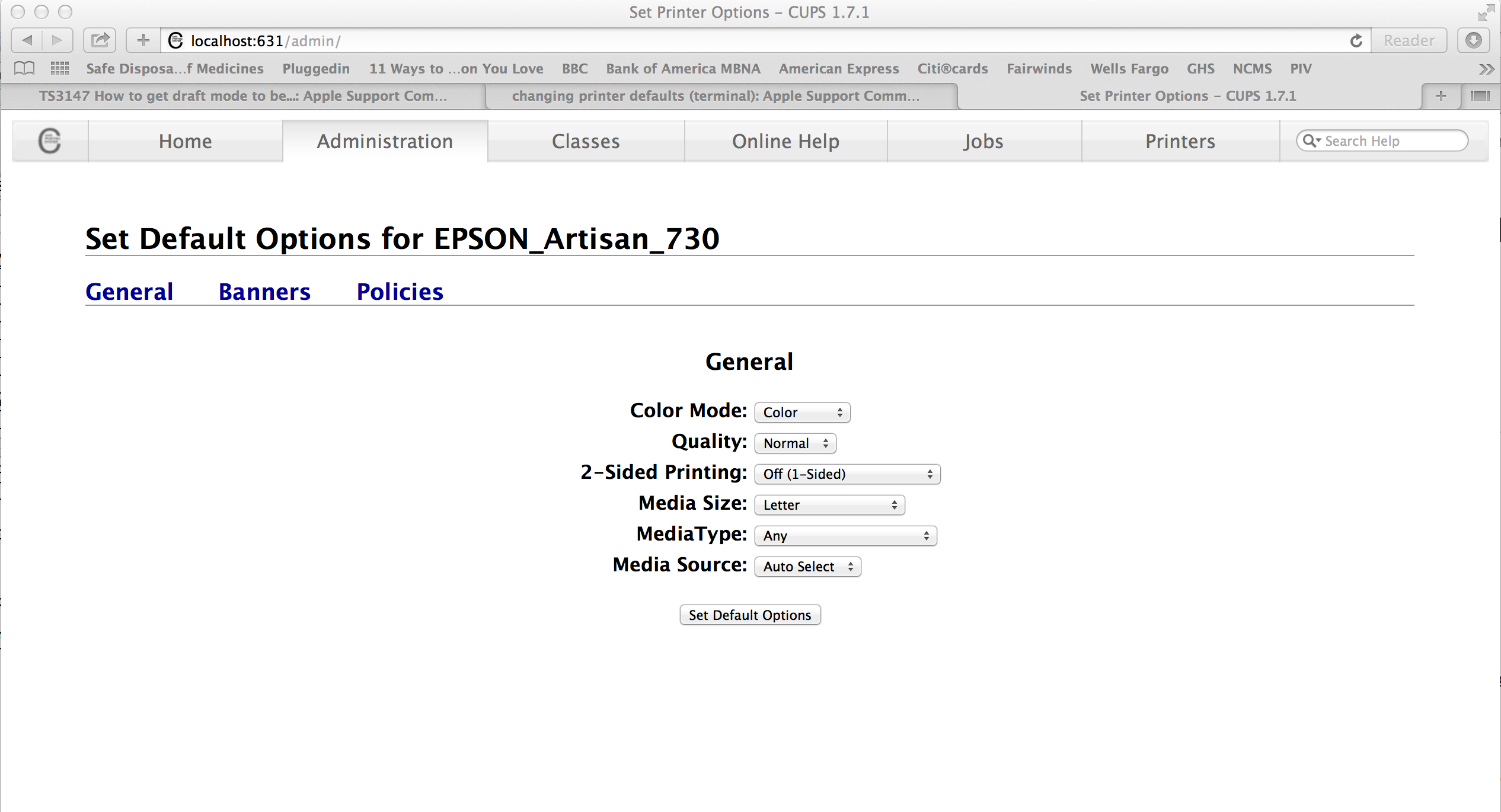Click the share icon in toolbar
Screen dimensions: 1501x812
click(100, 40)
